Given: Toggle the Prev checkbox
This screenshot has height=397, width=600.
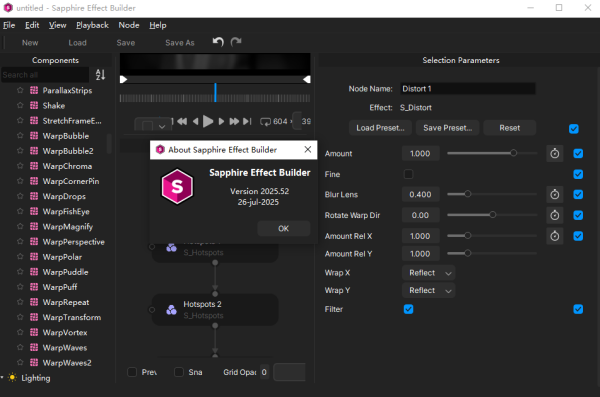Looking at the screenshot, I should click(x=132, y=372).
